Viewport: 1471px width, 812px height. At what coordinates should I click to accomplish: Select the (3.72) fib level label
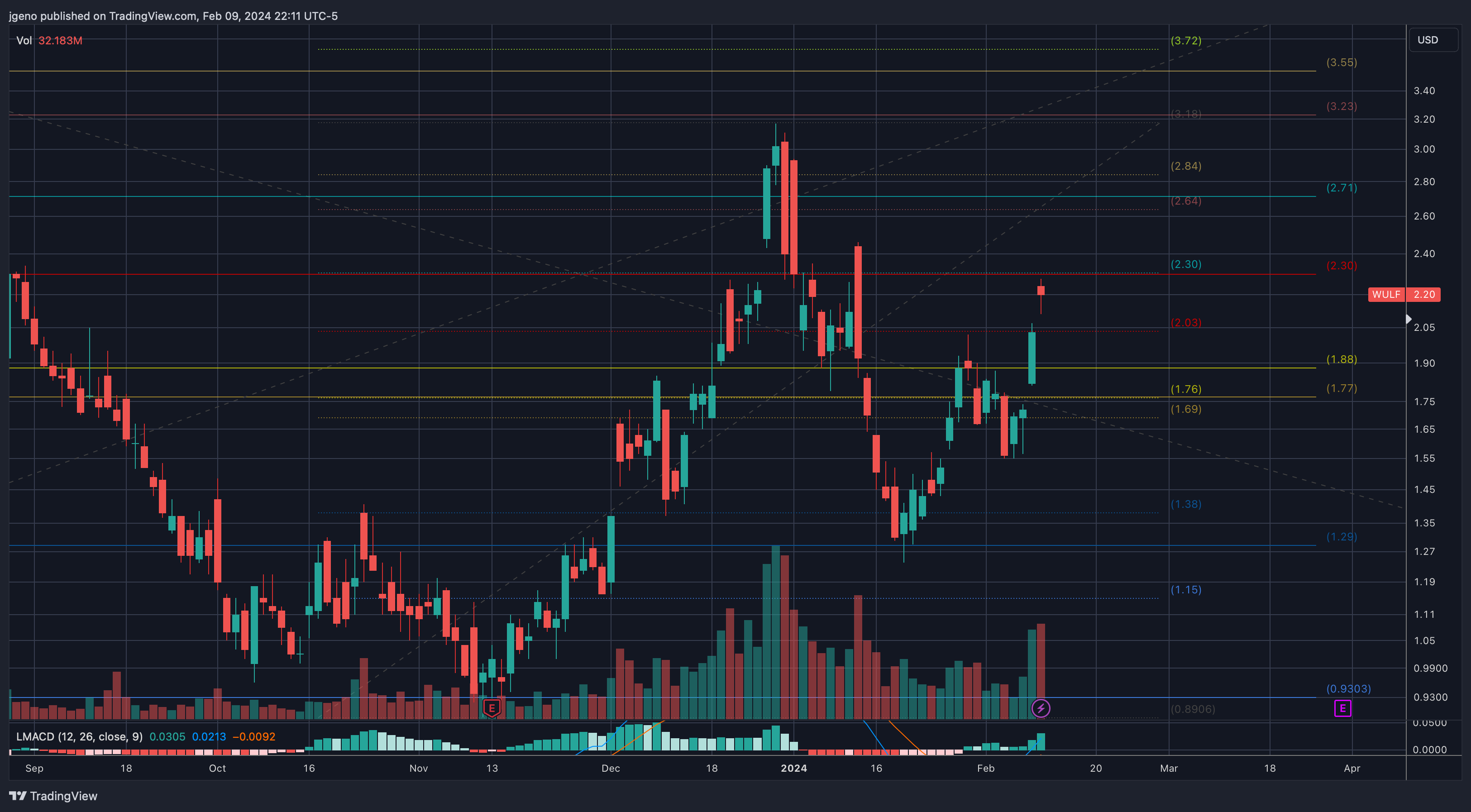coord(1186,41)
